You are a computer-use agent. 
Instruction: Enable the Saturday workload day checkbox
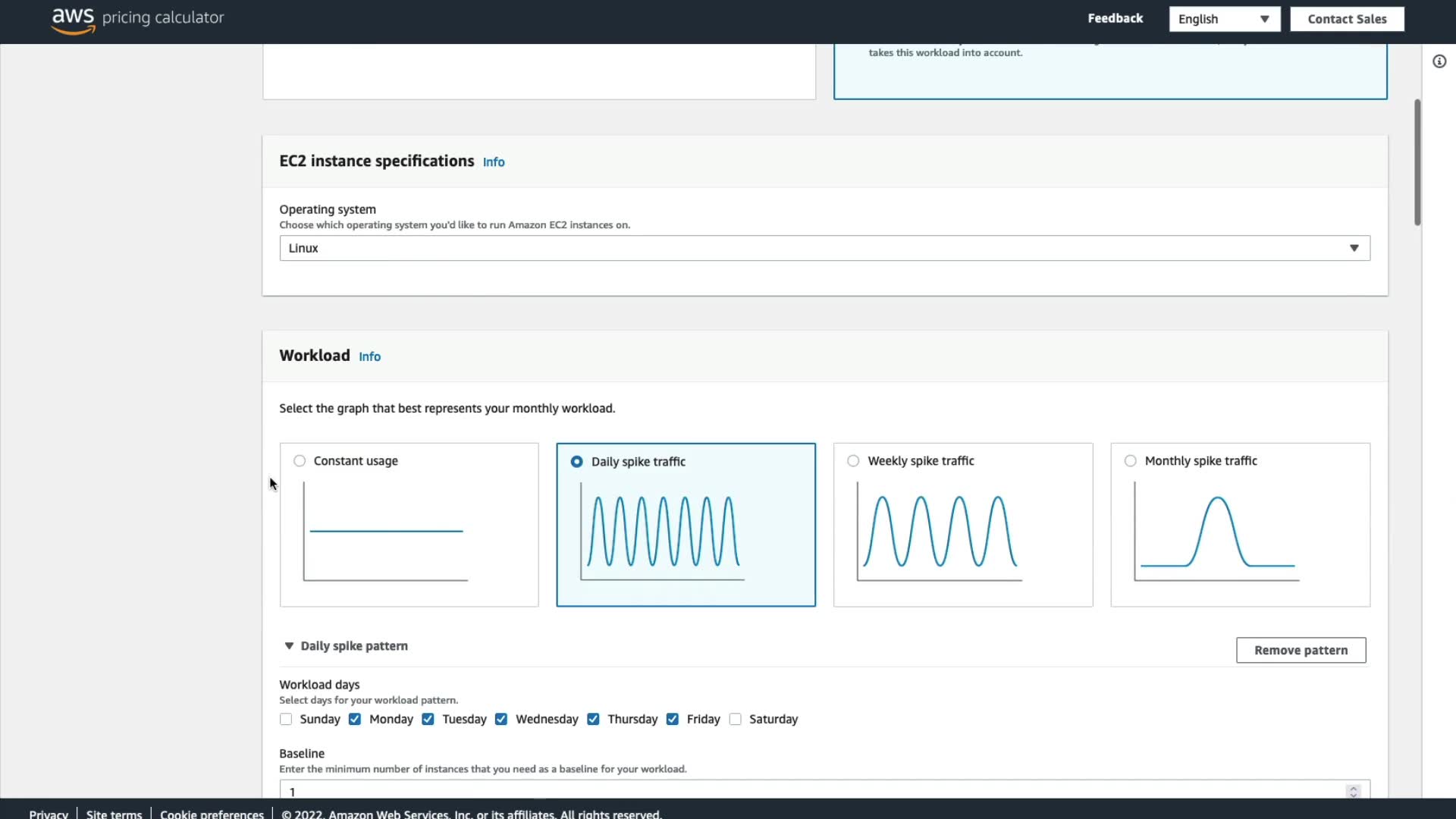coord(736,719)
